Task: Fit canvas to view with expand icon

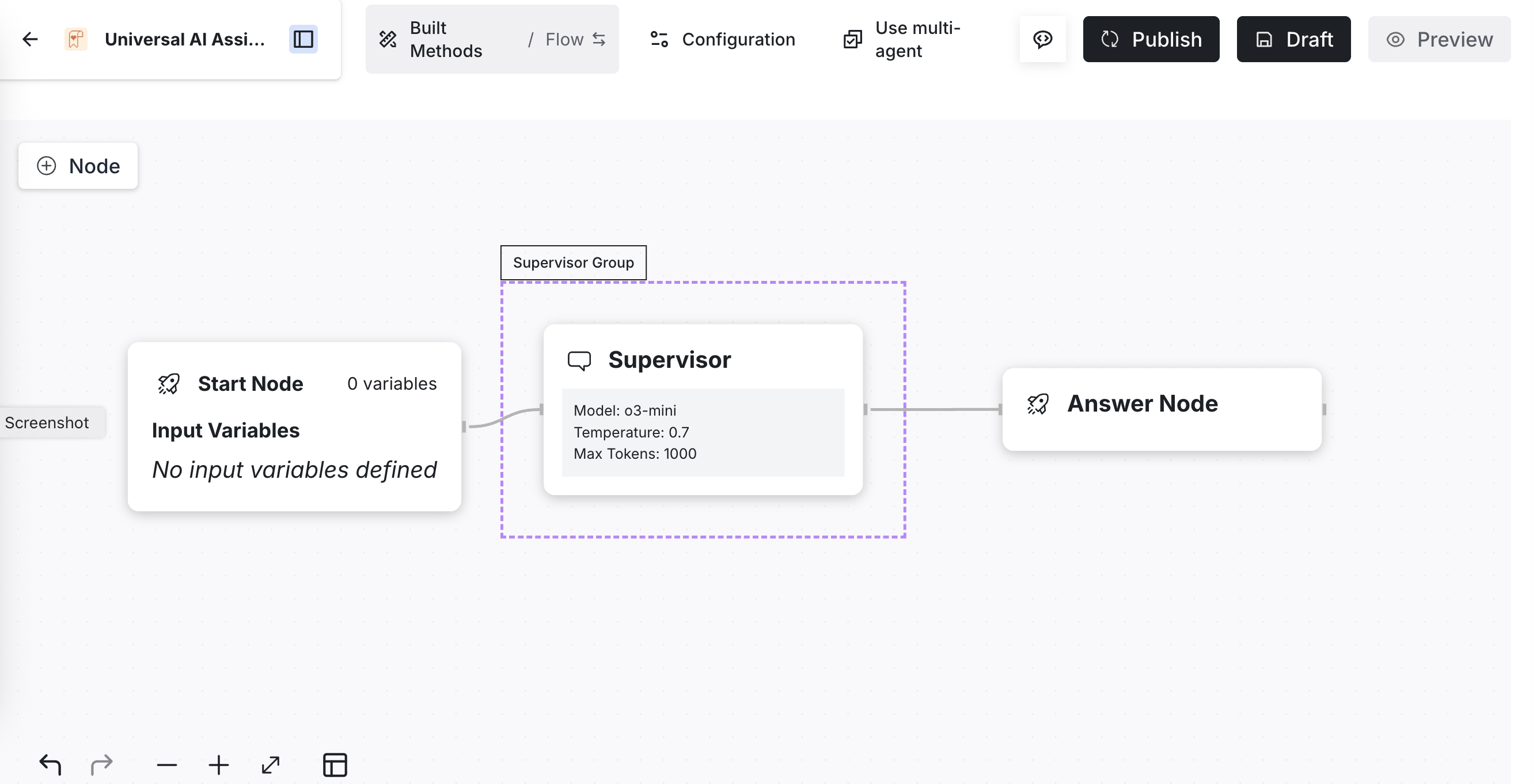Action: click(x=271, y=764)
